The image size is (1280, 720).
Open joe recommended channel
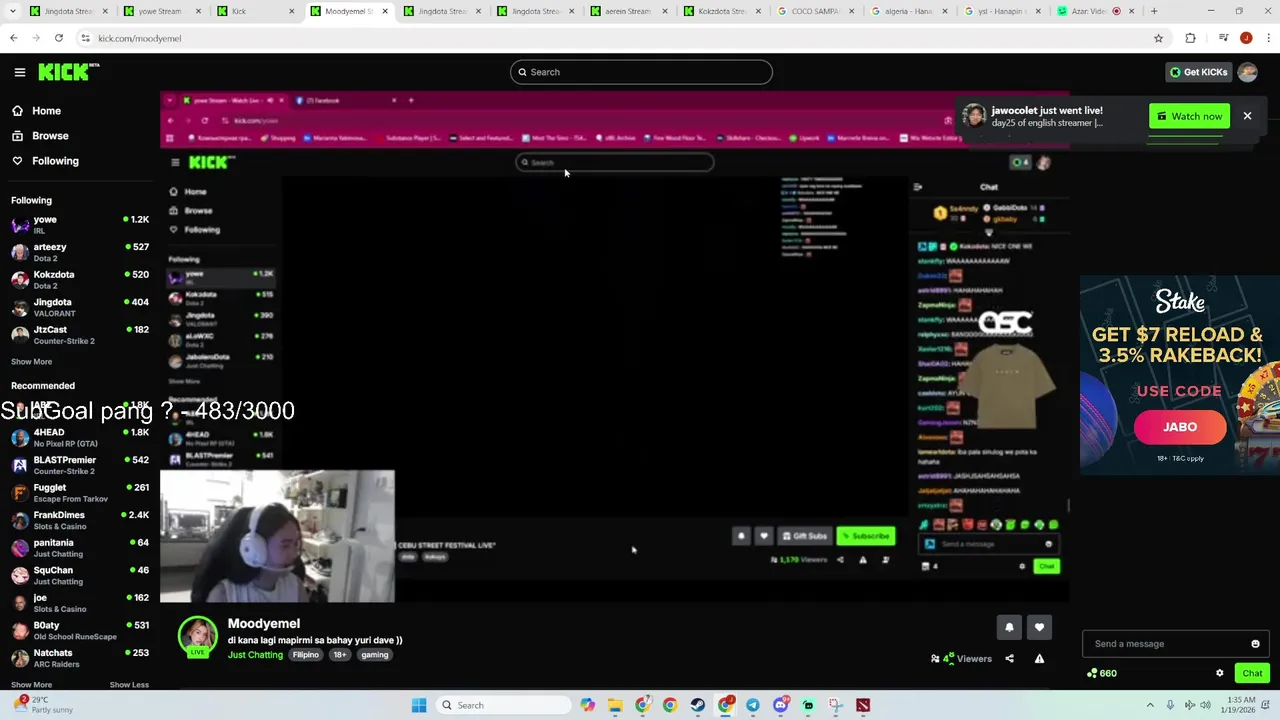click(80, 603)
